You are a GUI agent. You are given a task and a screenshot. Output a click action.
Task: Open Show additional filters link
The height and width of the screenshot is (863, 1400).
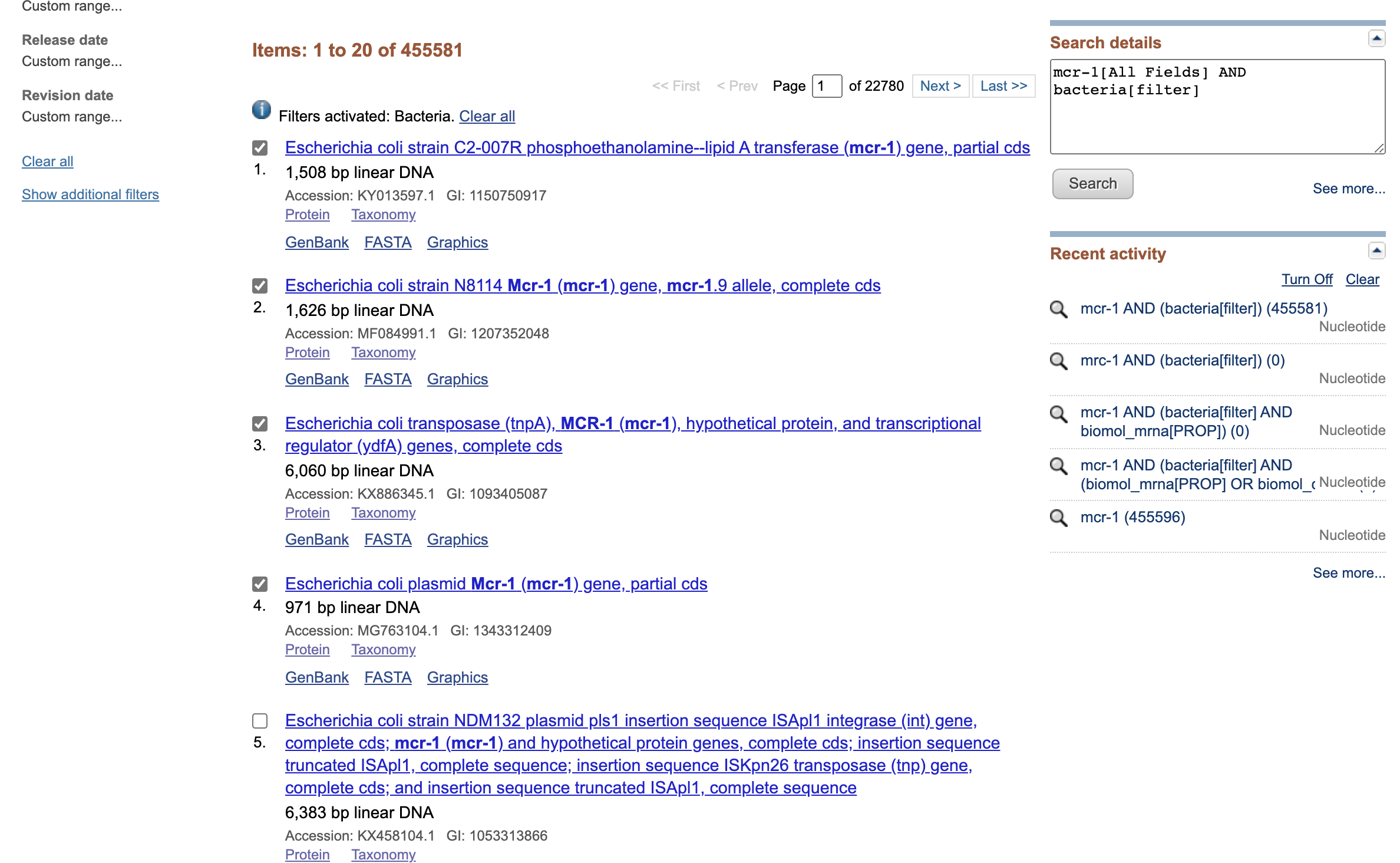tap(90, 195)
